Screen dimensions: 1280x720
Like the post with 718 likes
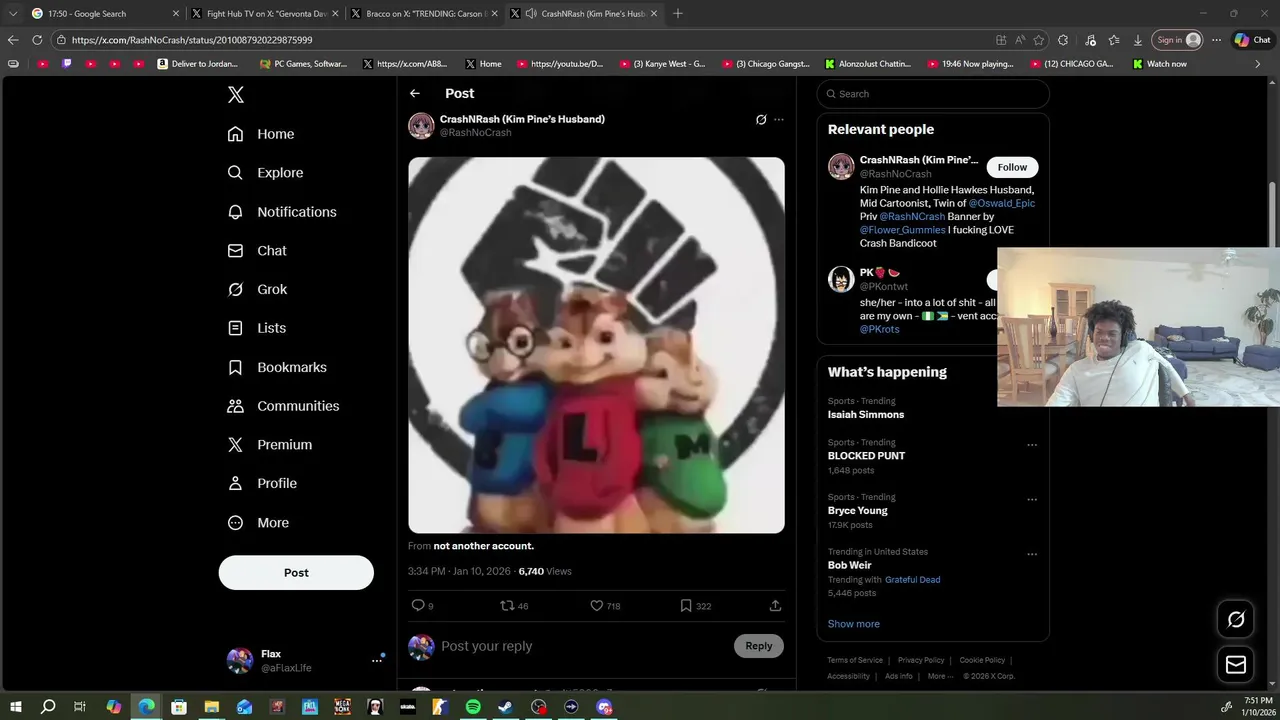(x=605, y=605)
